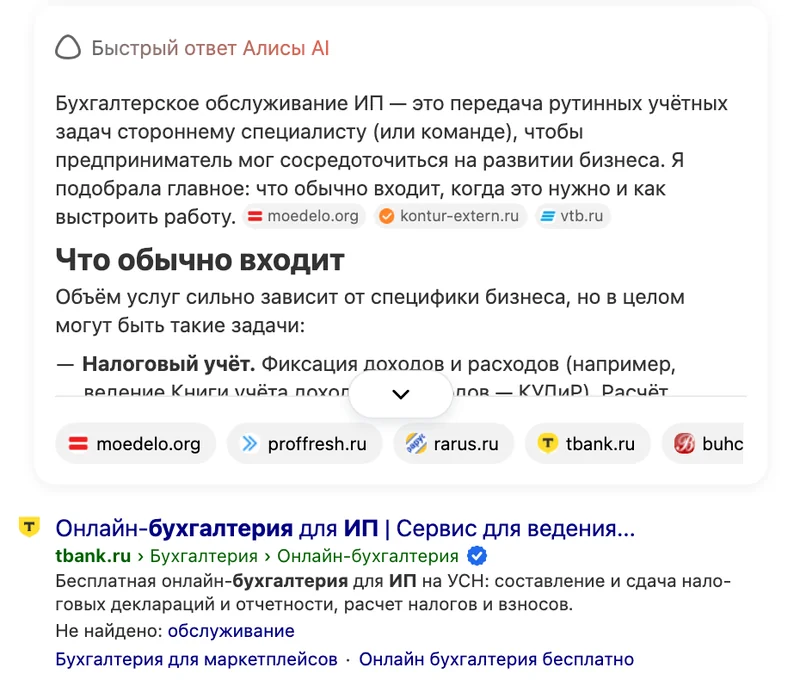
Task: Open the inline moedelo.org citation chip
Action: pyautogui.click(x=304, y=216)
